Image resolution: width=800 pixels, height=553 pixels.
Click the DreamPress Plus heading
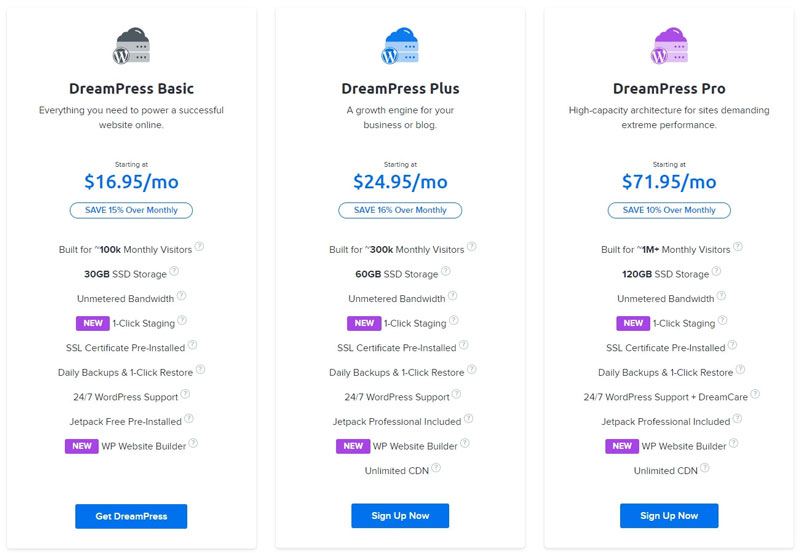(400, 89)
